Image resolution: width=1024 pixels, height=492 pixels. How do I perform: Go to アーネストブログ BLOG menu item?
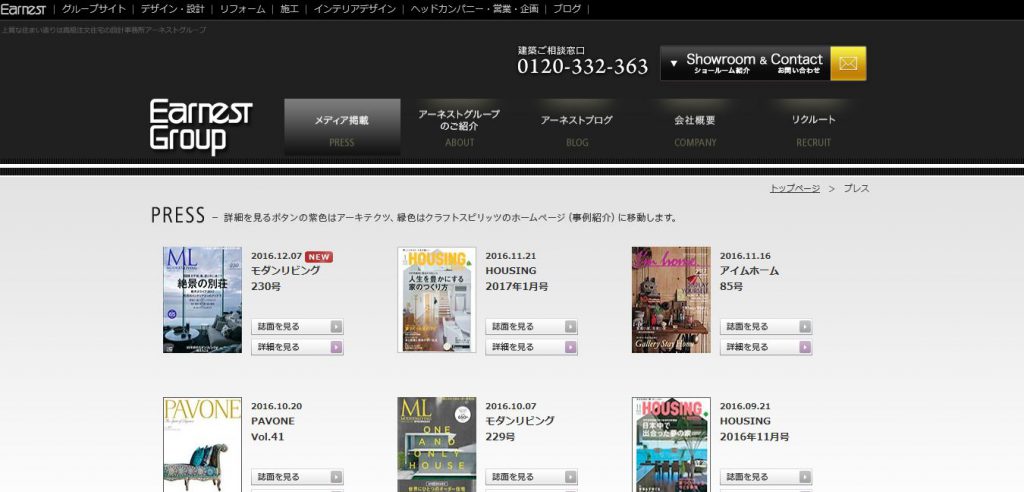[x=577, y=128]
